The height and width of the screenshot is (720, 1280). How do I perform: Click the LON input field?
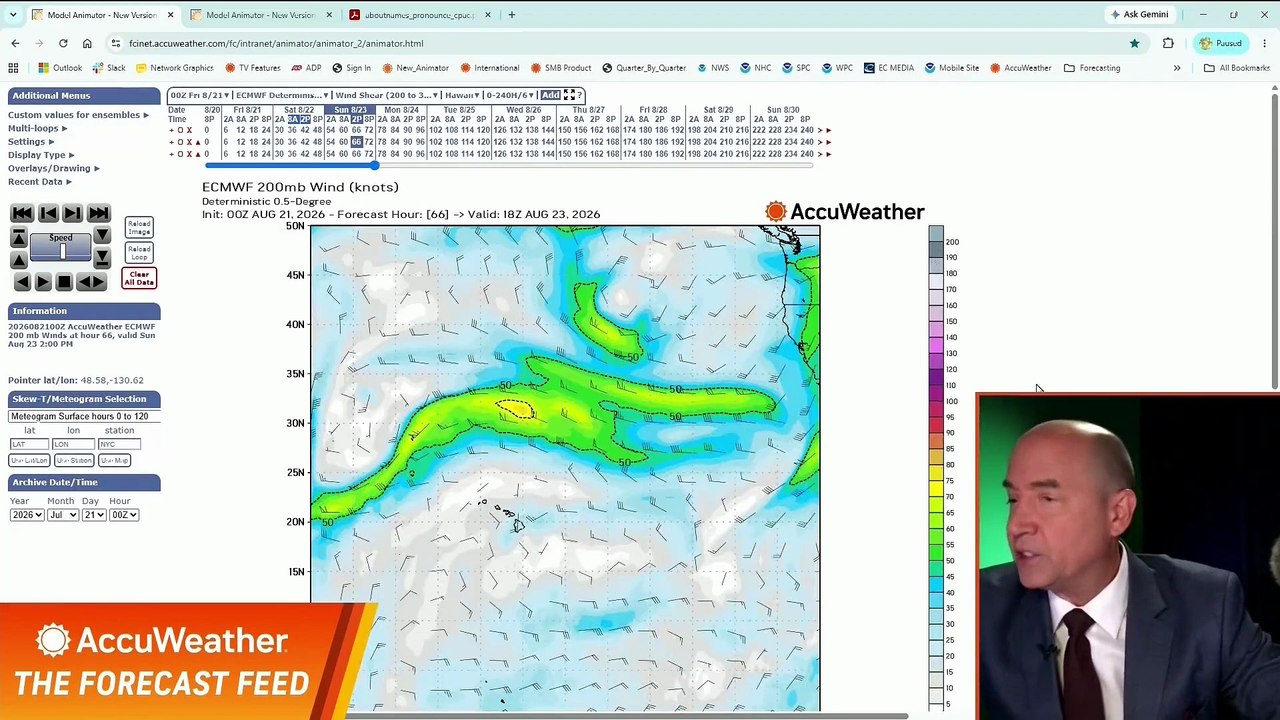[73, 444]
